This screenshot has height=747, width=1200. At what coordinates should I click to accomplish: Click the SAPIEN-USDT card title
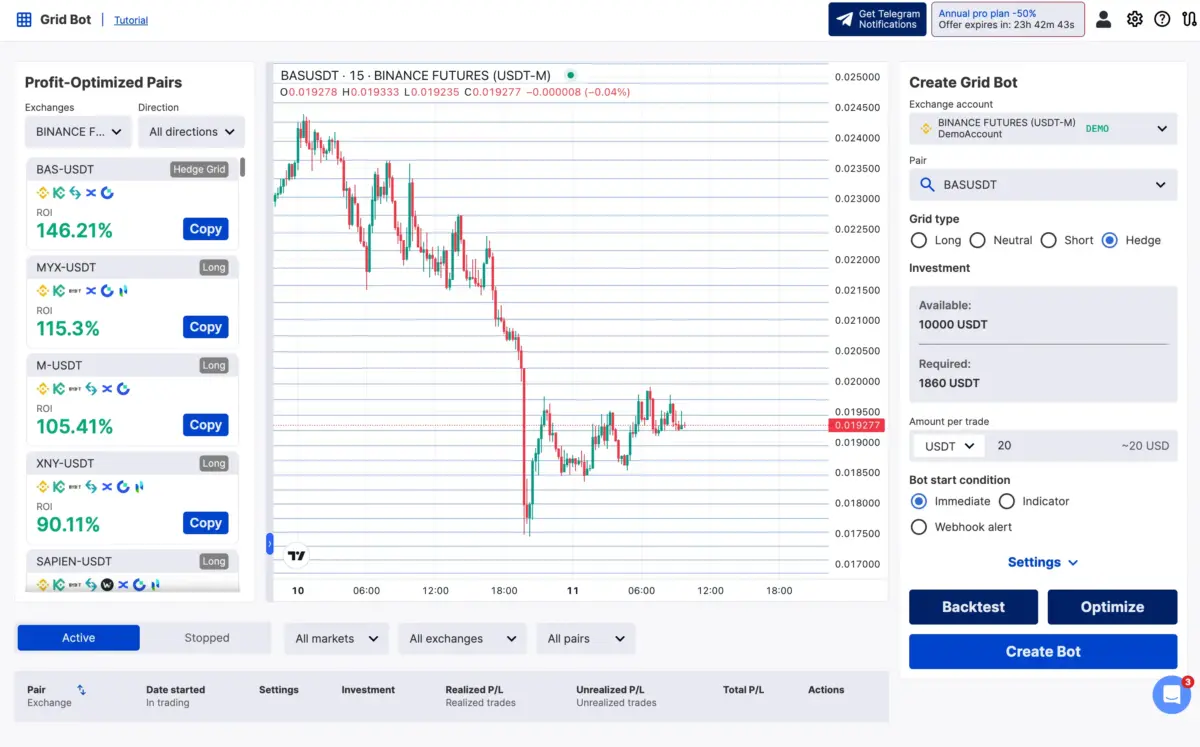[x=74, y=562]
